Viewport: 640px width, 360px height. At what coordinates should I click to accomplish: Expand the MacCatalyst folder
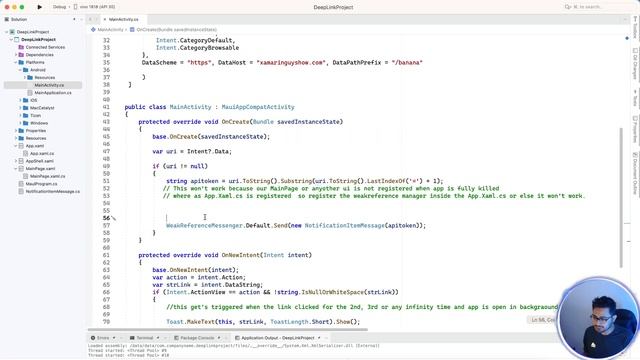click(x=20, y=108)
